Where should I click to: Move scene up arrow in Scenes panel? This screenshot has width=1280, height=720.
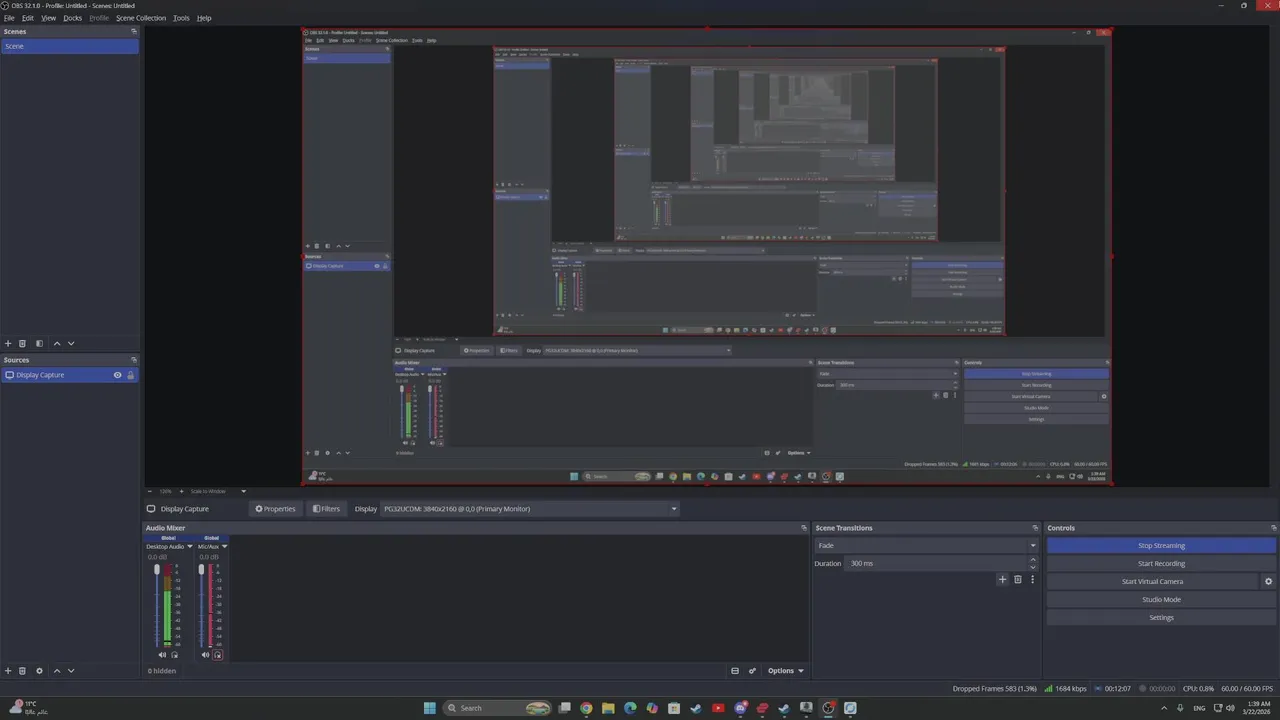click(57, 344)
